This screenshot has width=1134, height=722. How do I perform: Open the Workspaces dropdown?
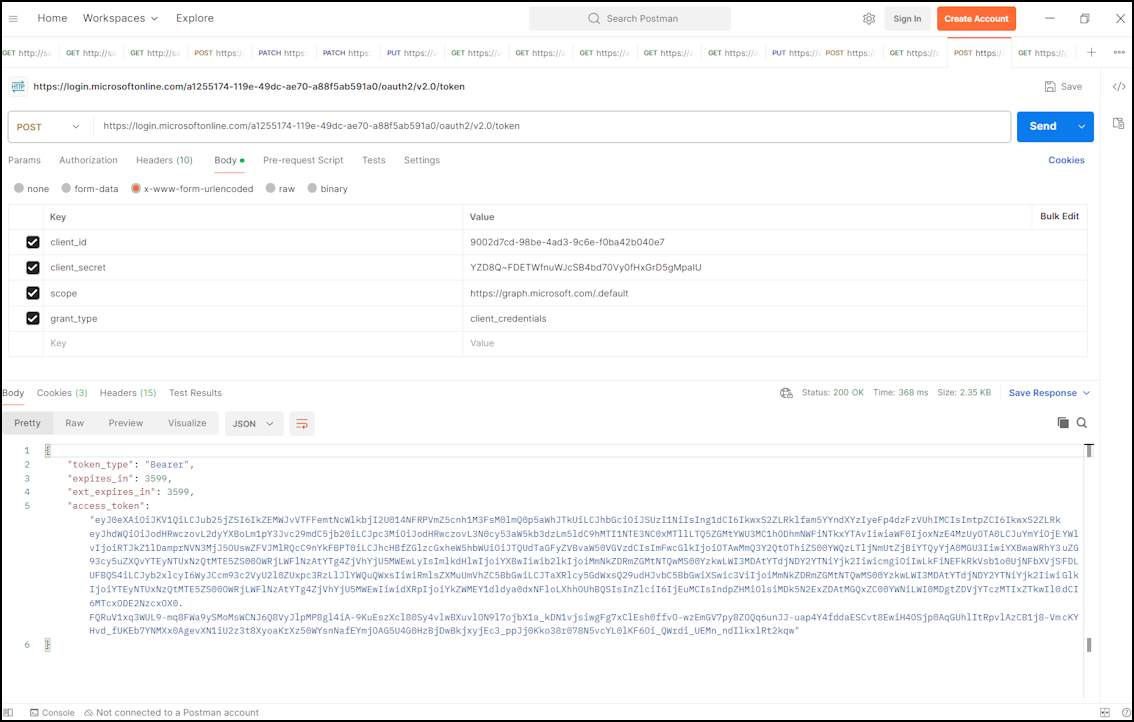click(120, 18)
